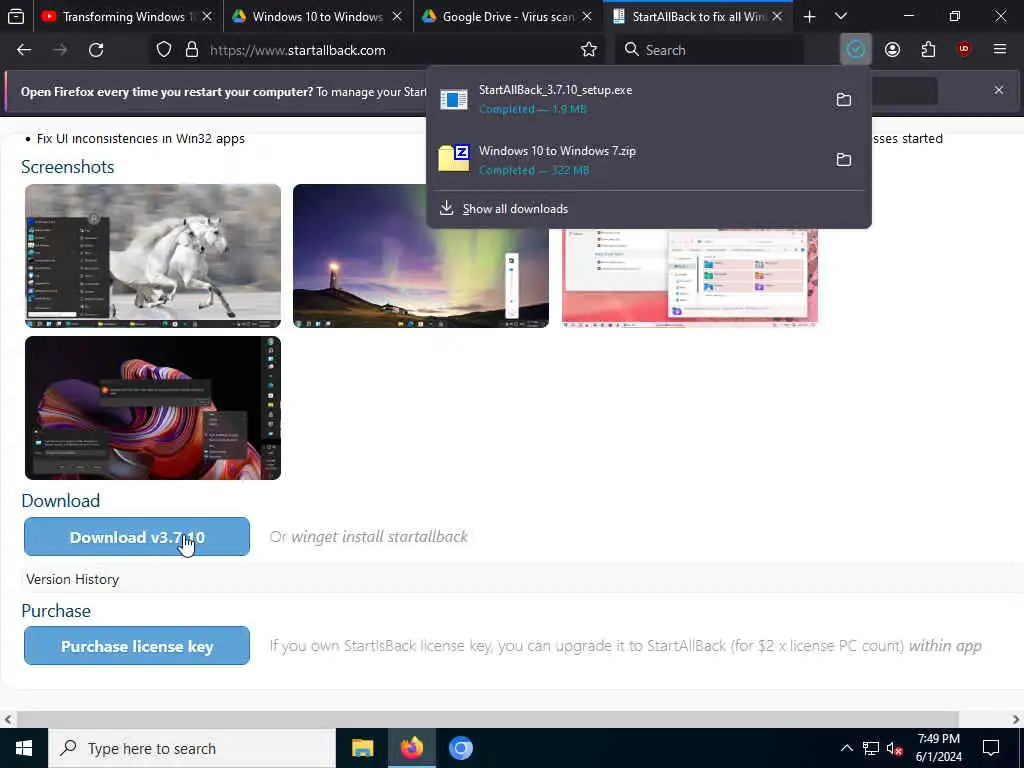Open network status tray icon

tap(871, 748)
